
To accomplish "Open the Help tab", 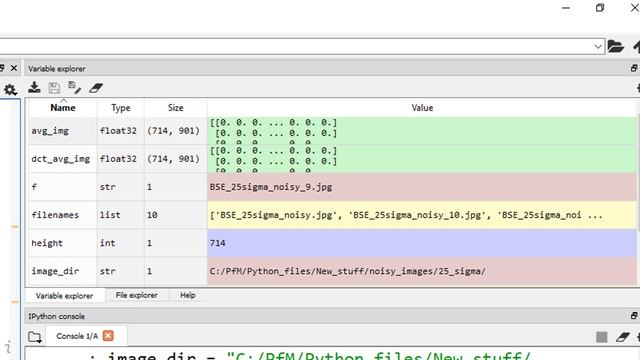I will click(188, 295).
